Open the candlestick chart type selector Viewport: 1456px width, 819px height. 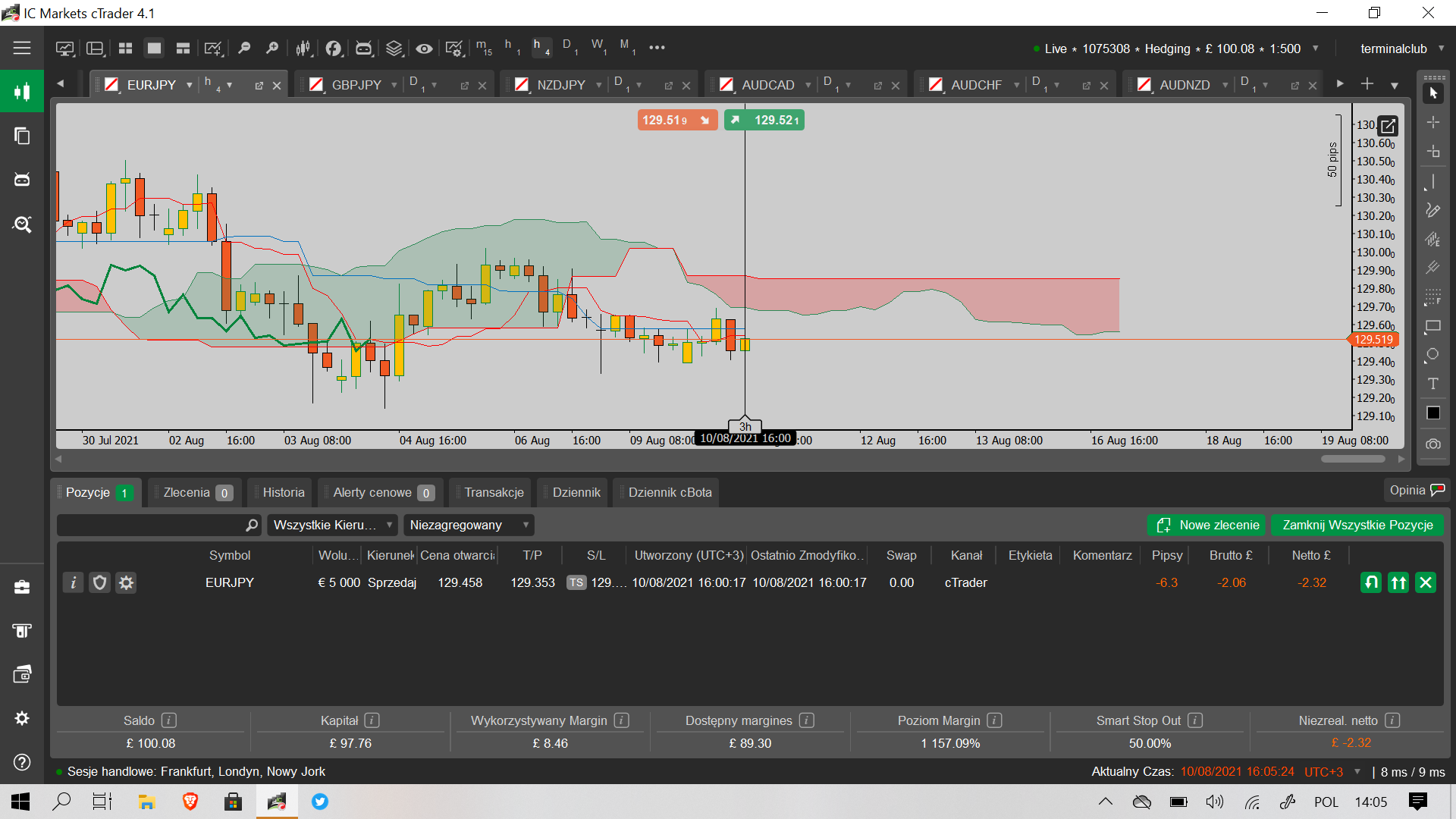(x=303, y=49)
